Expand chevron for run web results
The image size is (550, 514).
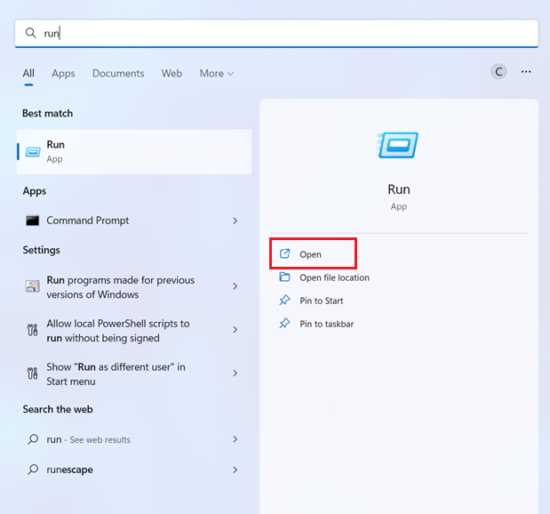235,439
